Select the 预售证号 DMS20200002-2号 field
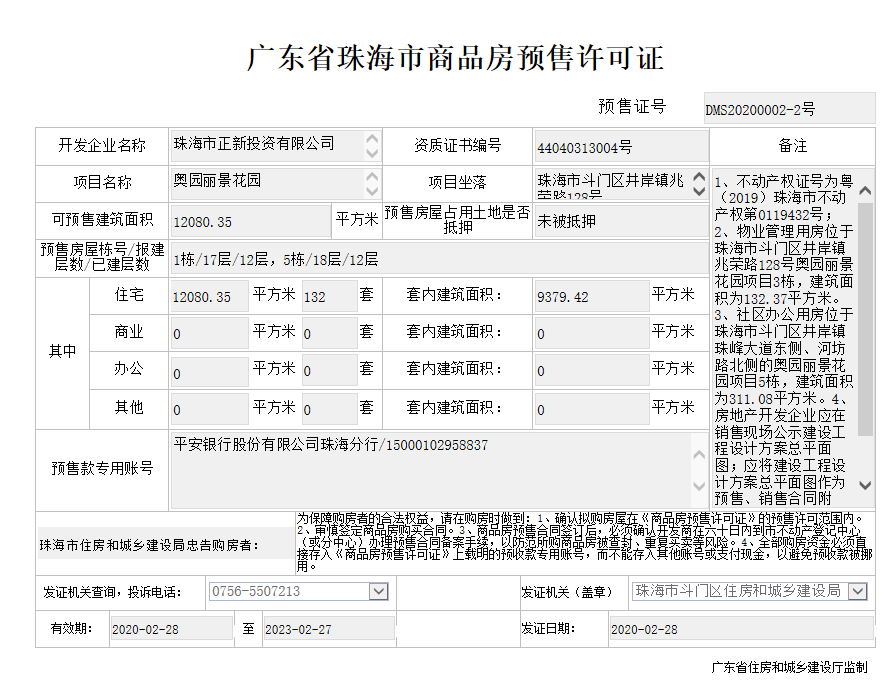This screenshot has height=685, width=886. pyautogui.click(x=788, y=108)
